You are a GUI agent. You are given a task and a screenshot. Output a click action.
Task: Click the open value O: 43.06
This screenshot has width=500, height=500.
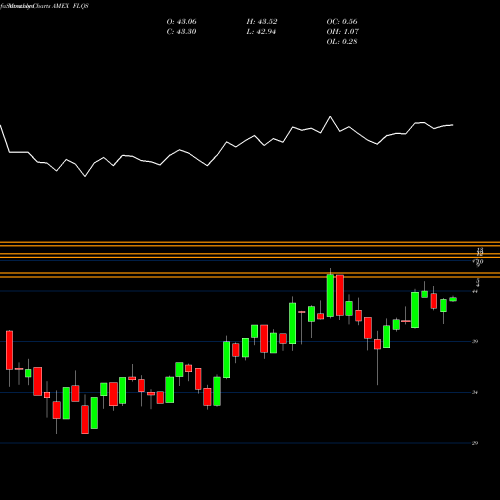[181, 22]
